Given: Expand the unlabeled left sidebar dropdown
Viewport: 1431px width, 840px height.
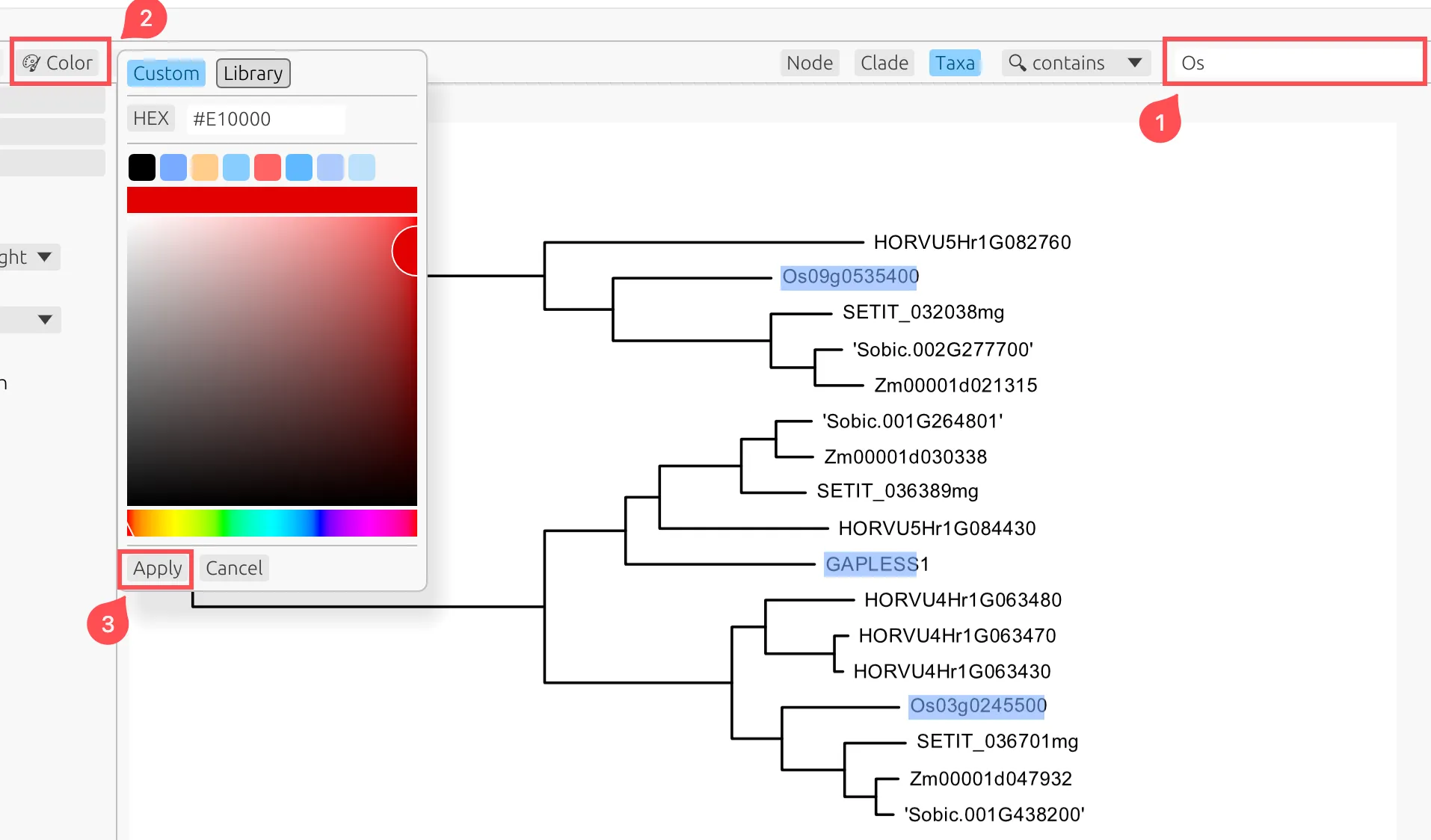Looking at the screenshot, I should click(x=43, y=320).
